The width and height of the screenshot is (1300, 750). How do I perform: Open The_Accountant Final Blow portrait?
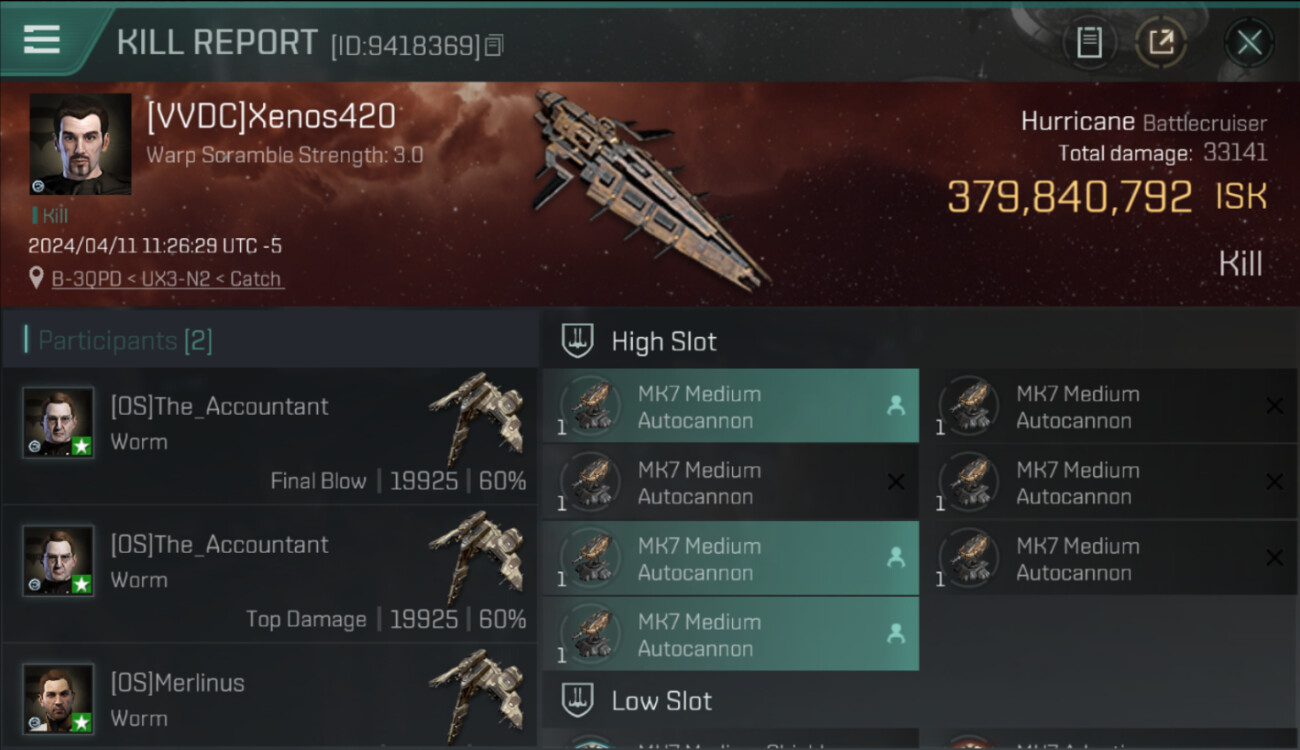point(59,423)
